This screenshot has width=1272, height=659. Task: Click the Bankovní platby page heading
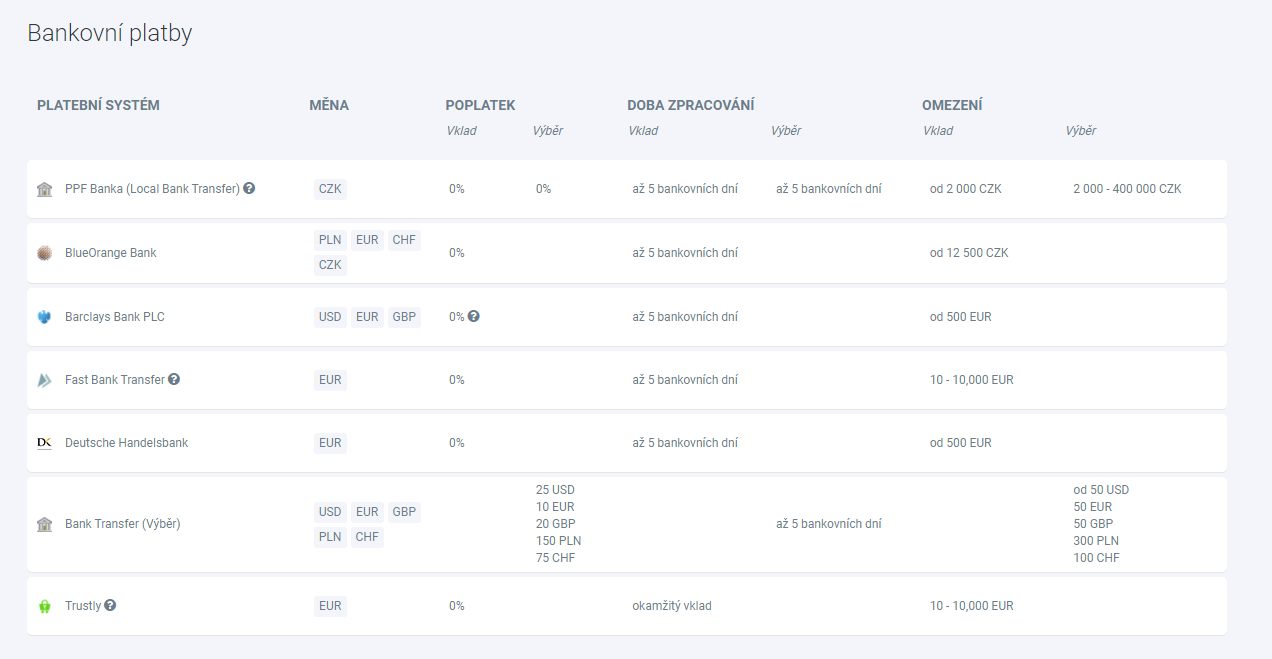pyautogui.click(x=110, y=33)
